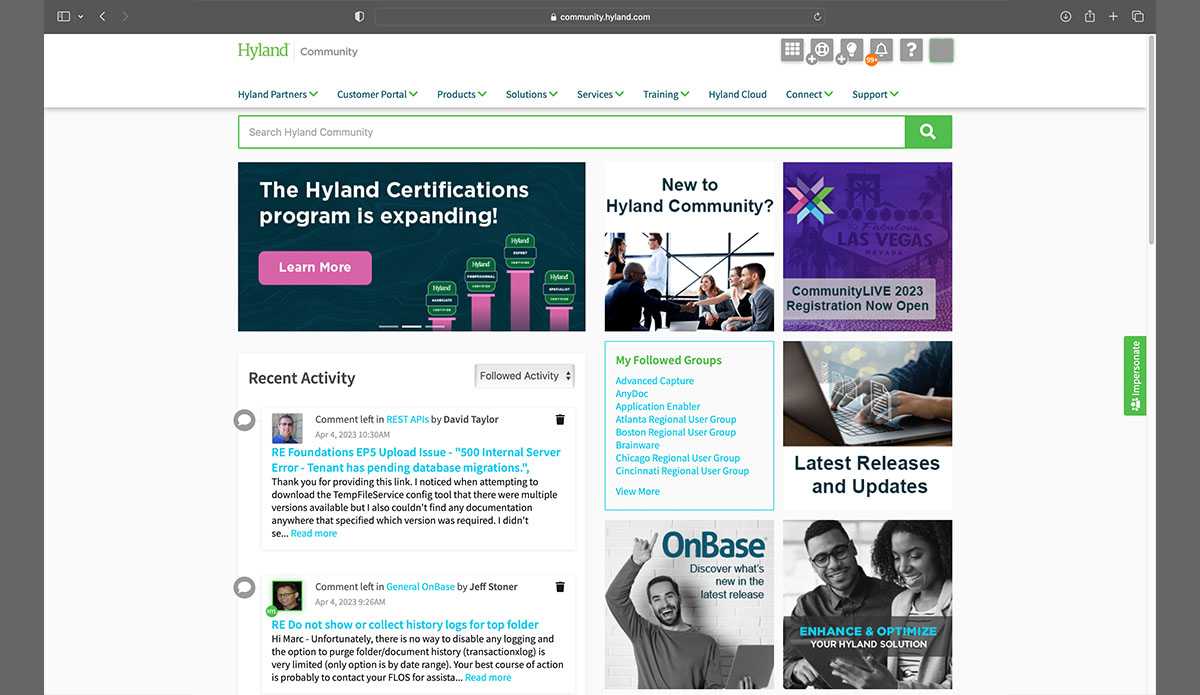
Task: Click the Impersonate side tab
Action: [1135, 375]
